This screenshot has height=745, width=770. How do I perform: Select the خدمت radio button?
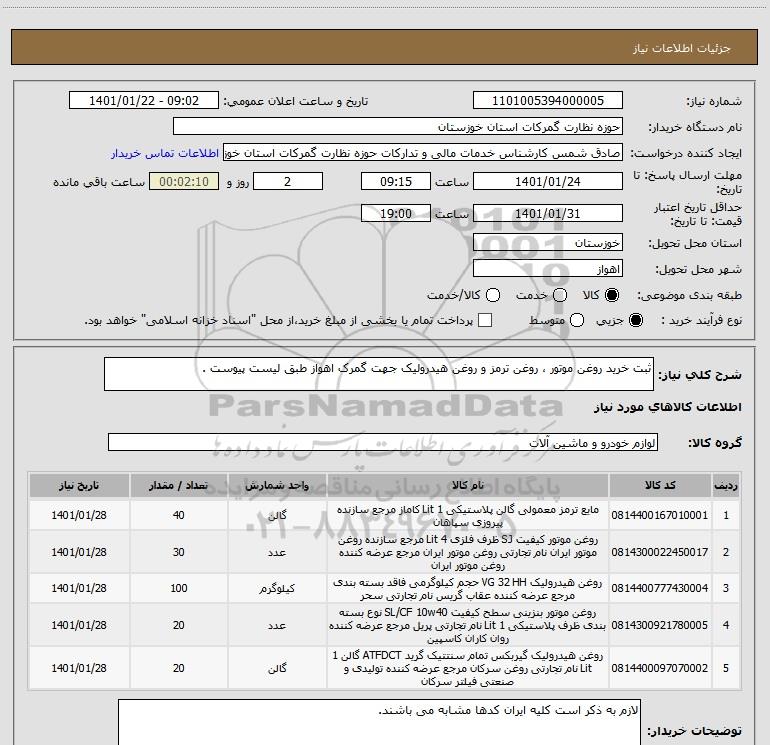(x=560, y=295)
